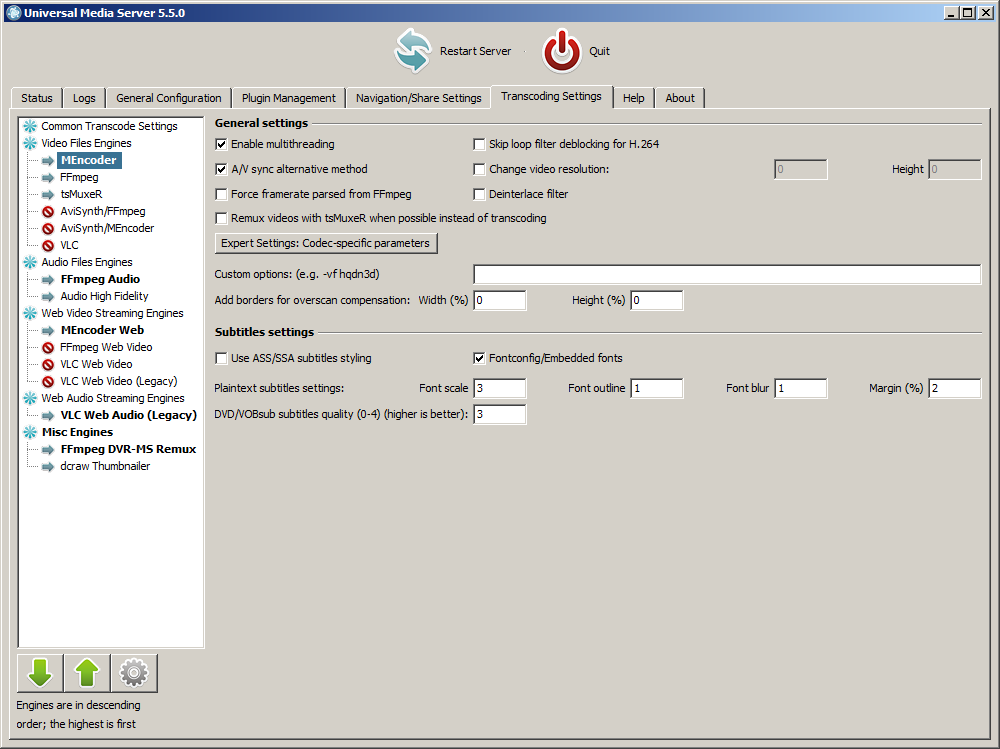Click the Font outline field

click(656, 388)
